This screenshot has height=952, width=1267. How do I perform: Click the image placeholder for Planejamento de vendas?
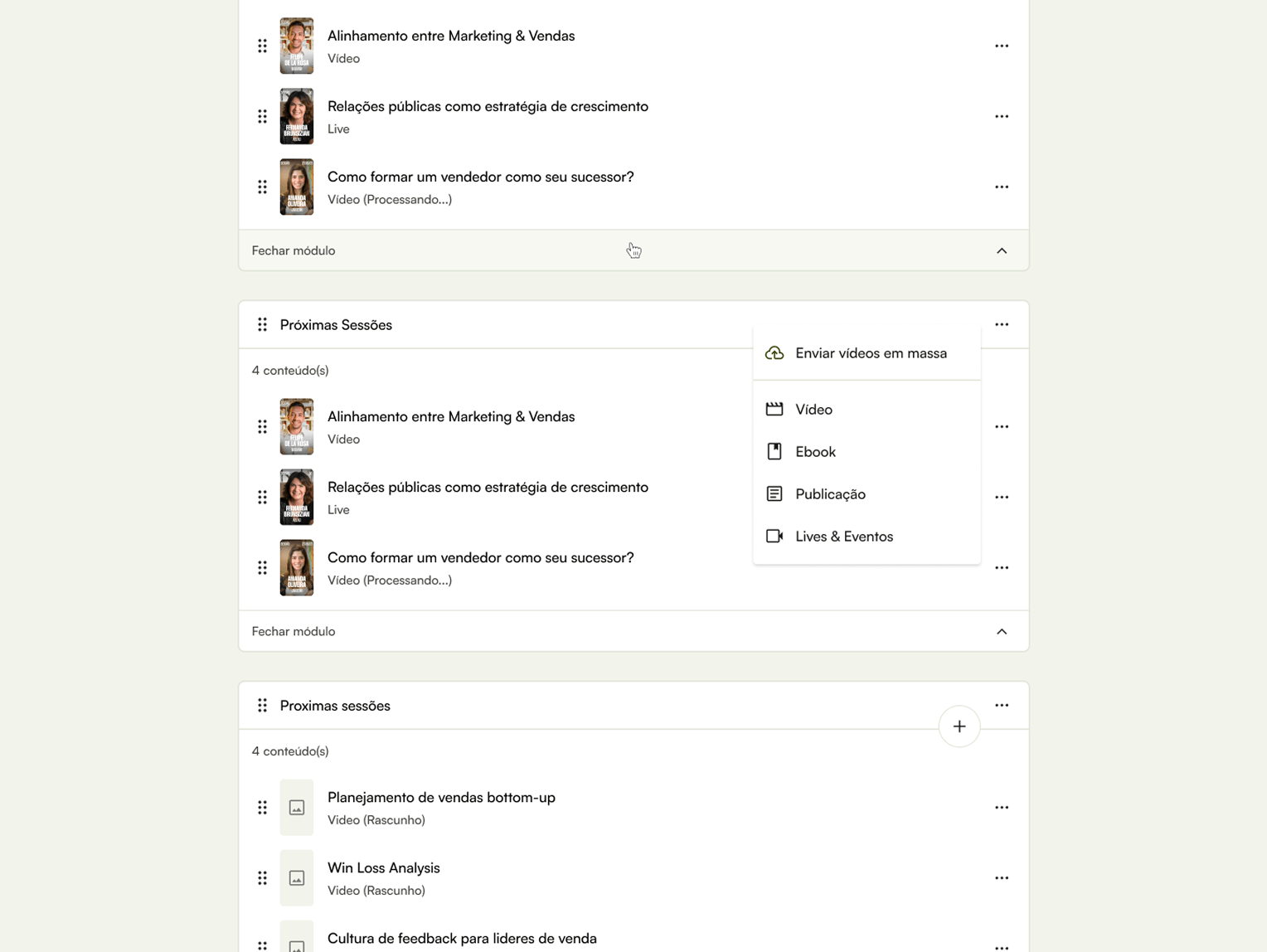tap(296, 808)
